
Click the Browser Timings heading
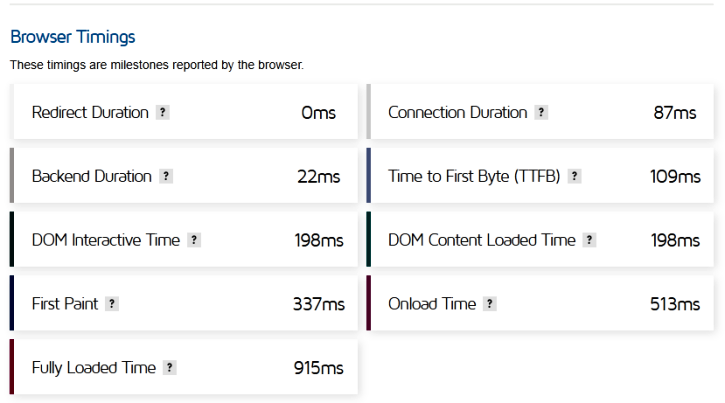[x=73, y=37]
